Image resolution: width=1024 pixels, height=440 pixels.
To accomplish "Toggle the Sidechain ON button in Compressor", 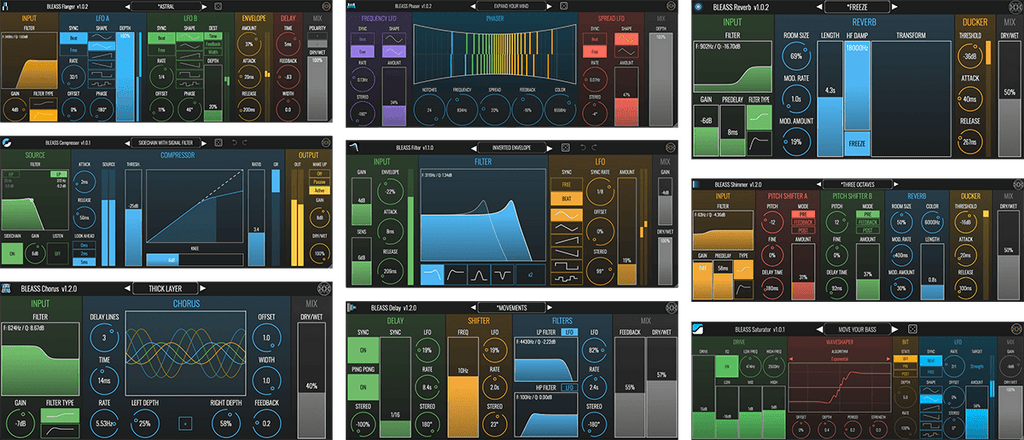I will point(12,253).
